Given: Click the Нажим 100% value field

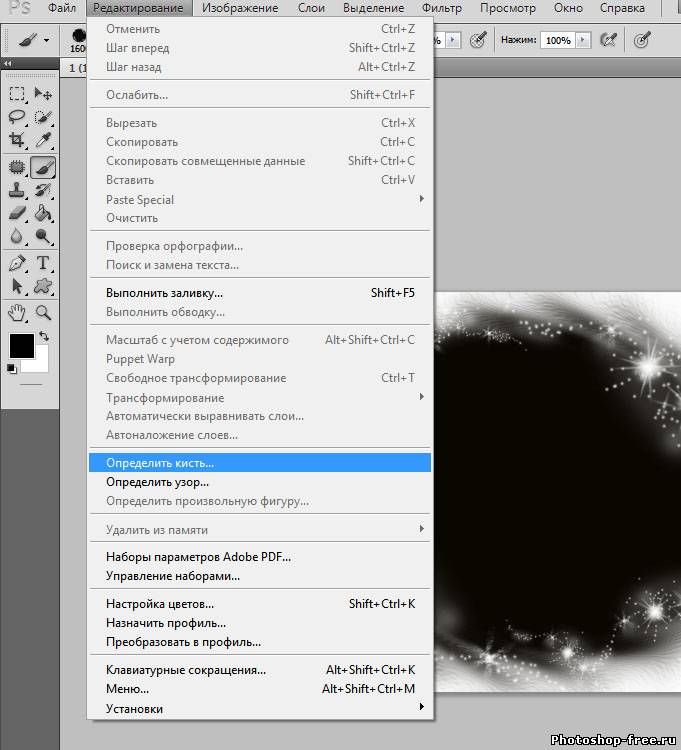Looking at the screenshot, I should pyautogui.click(x=557, y=40).
